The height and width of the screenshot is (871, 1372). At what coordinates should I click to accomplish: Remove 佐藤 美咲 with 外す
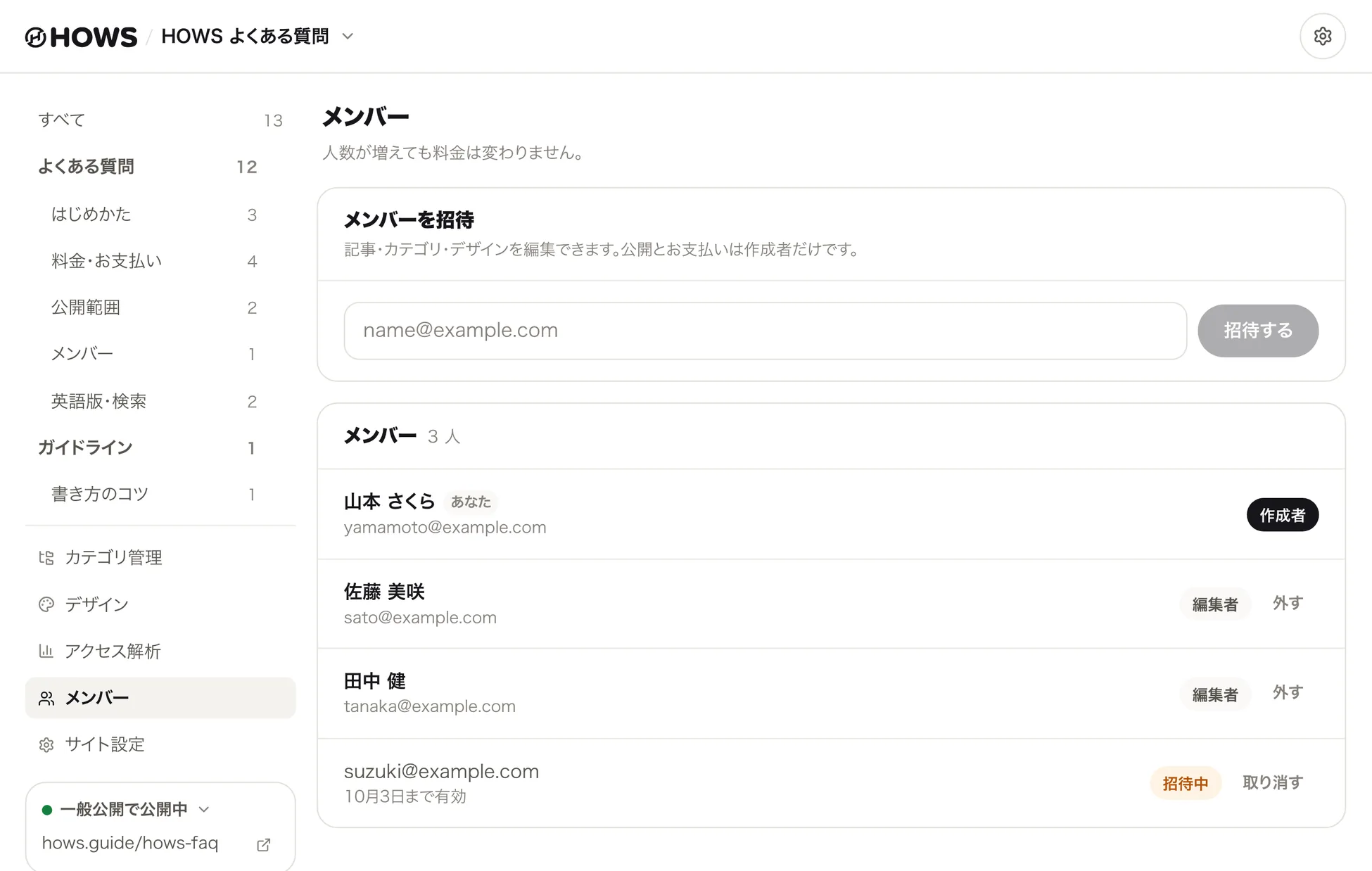coord(1288,603)
